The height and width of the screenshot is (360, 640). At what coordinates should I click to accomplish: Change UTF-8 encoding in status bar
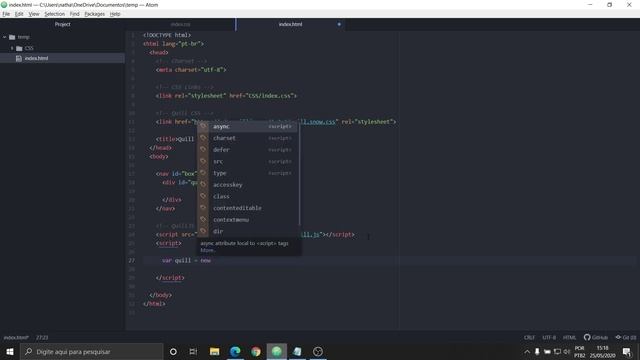[549, 338]
